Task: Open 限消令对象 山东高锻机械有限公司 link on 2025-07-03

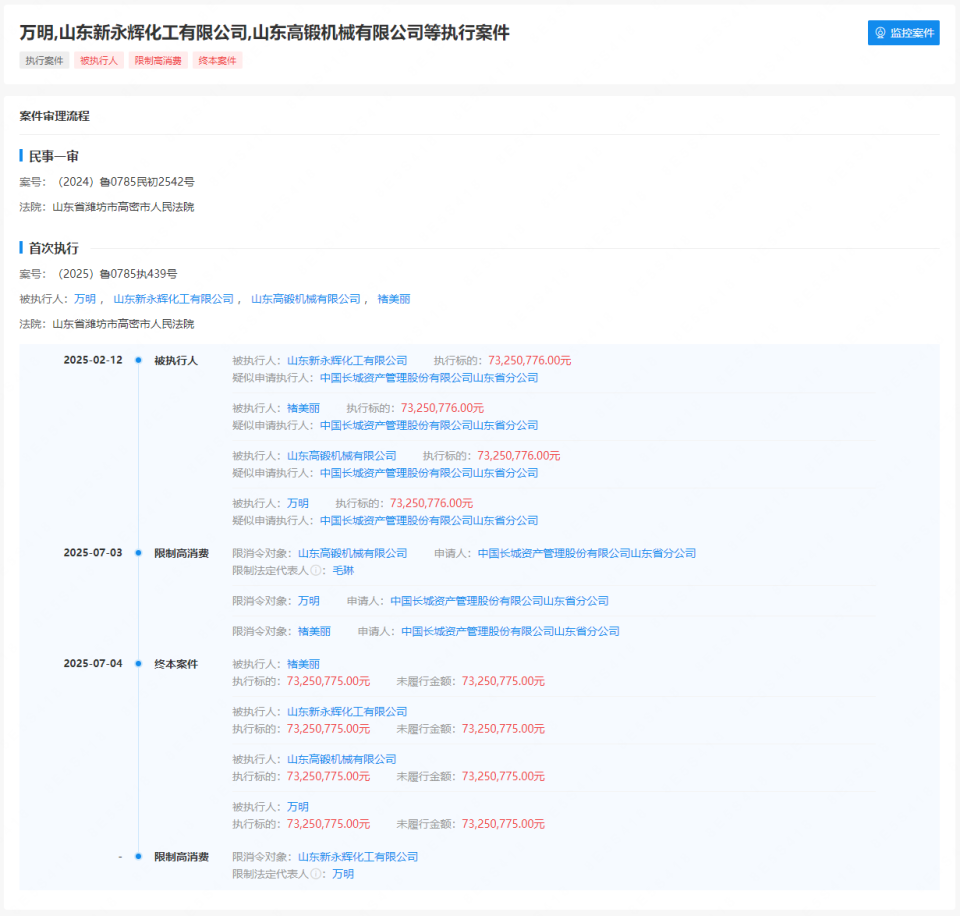Action: (353, 554)
